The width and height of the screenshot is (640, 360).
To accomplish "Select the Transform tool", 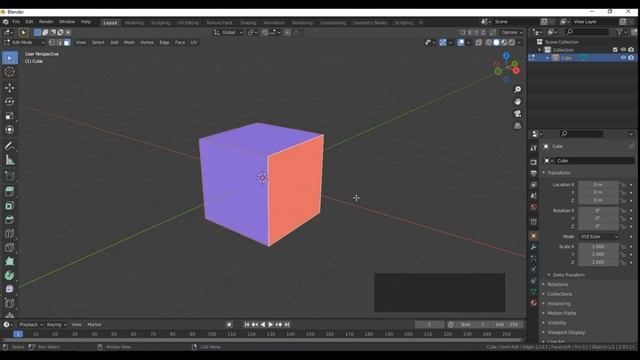I will point(10,130).
